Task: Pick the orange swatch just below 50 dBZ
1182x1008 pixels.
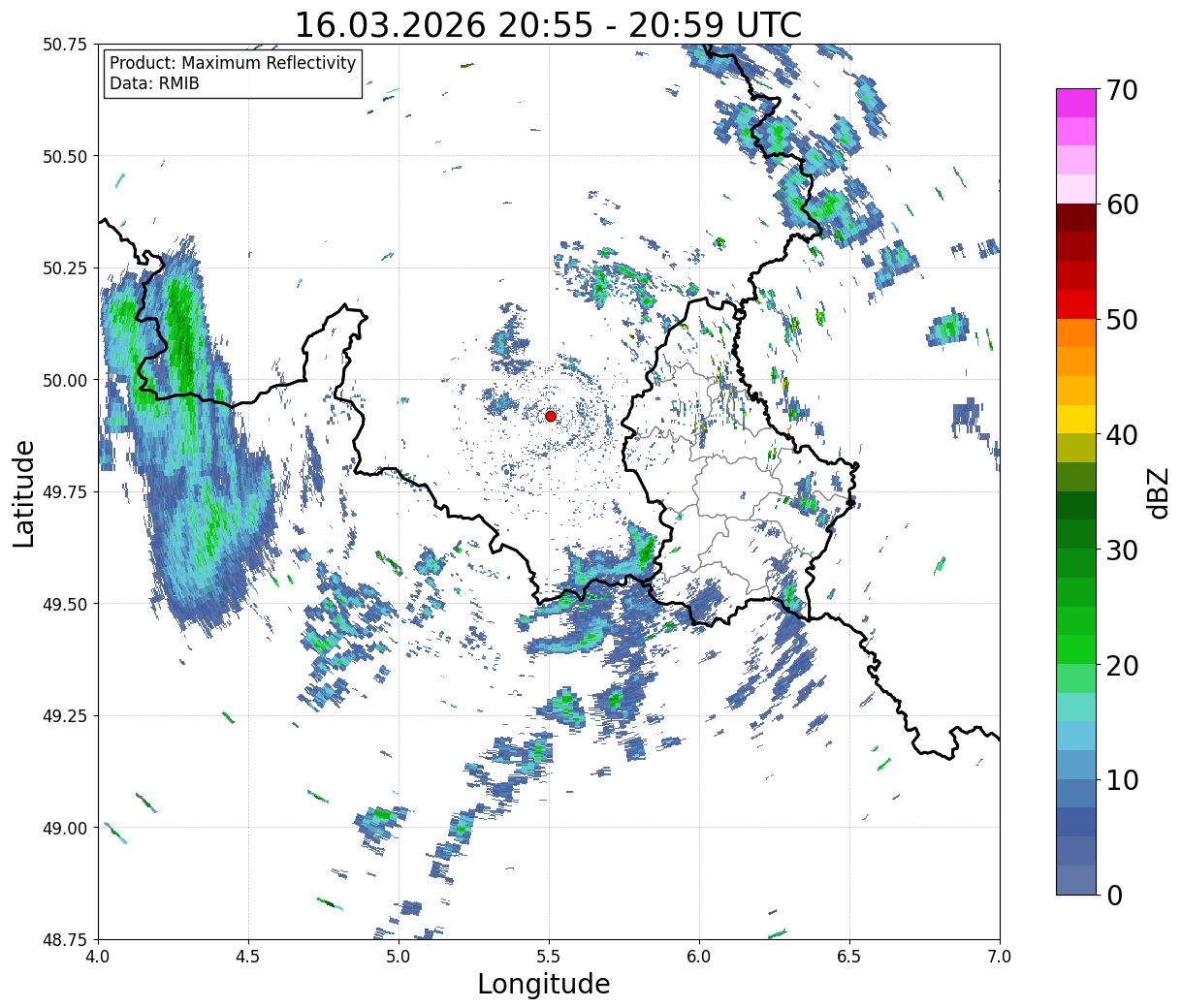Action: 1076,333
